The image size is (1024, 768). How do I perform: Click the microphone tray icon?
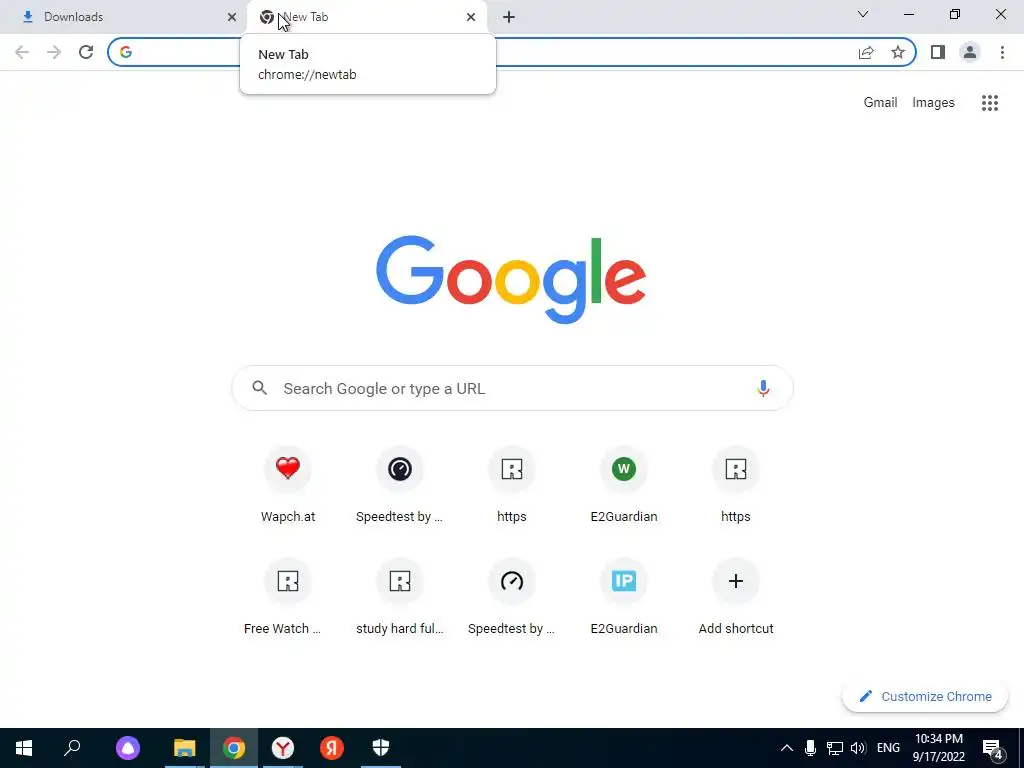810,748
